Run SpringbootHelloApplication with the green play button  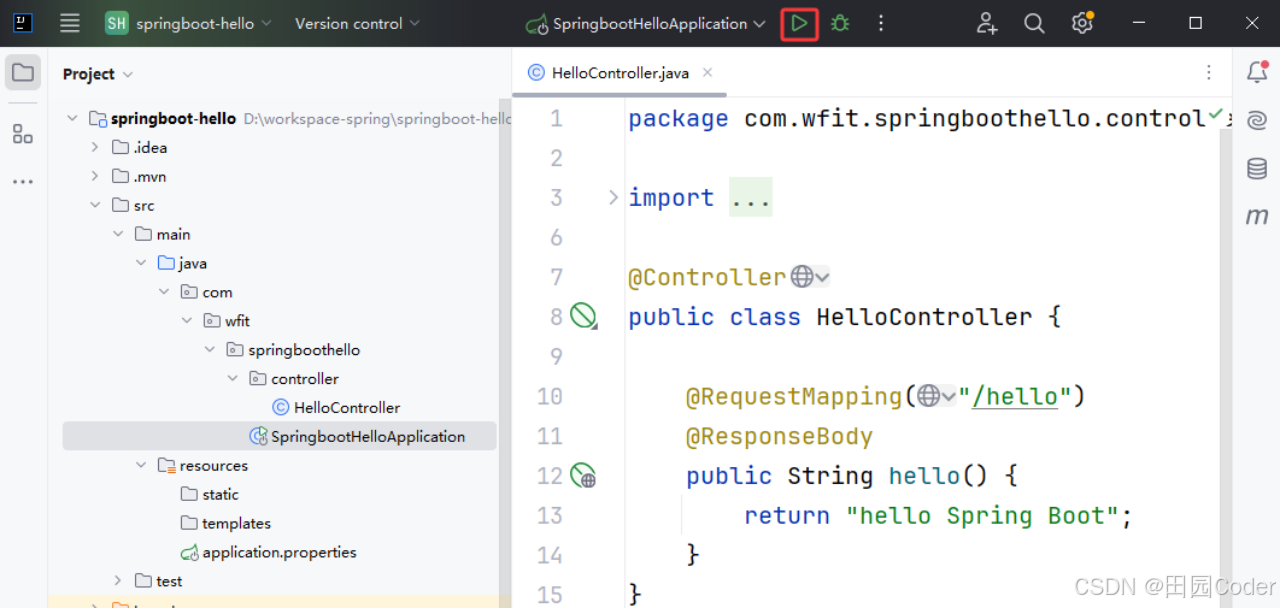[x=799, y=23]
